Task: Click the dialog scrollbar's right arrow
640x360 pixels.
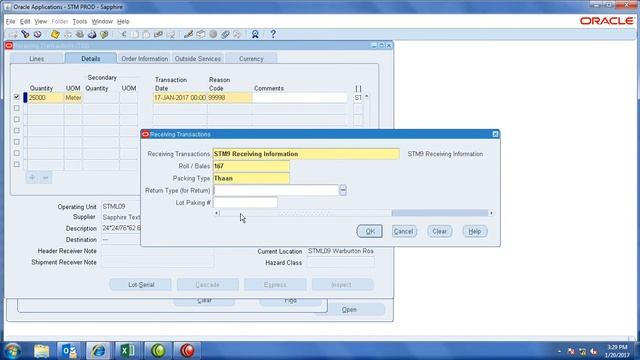Action: (x=491, y=213)
